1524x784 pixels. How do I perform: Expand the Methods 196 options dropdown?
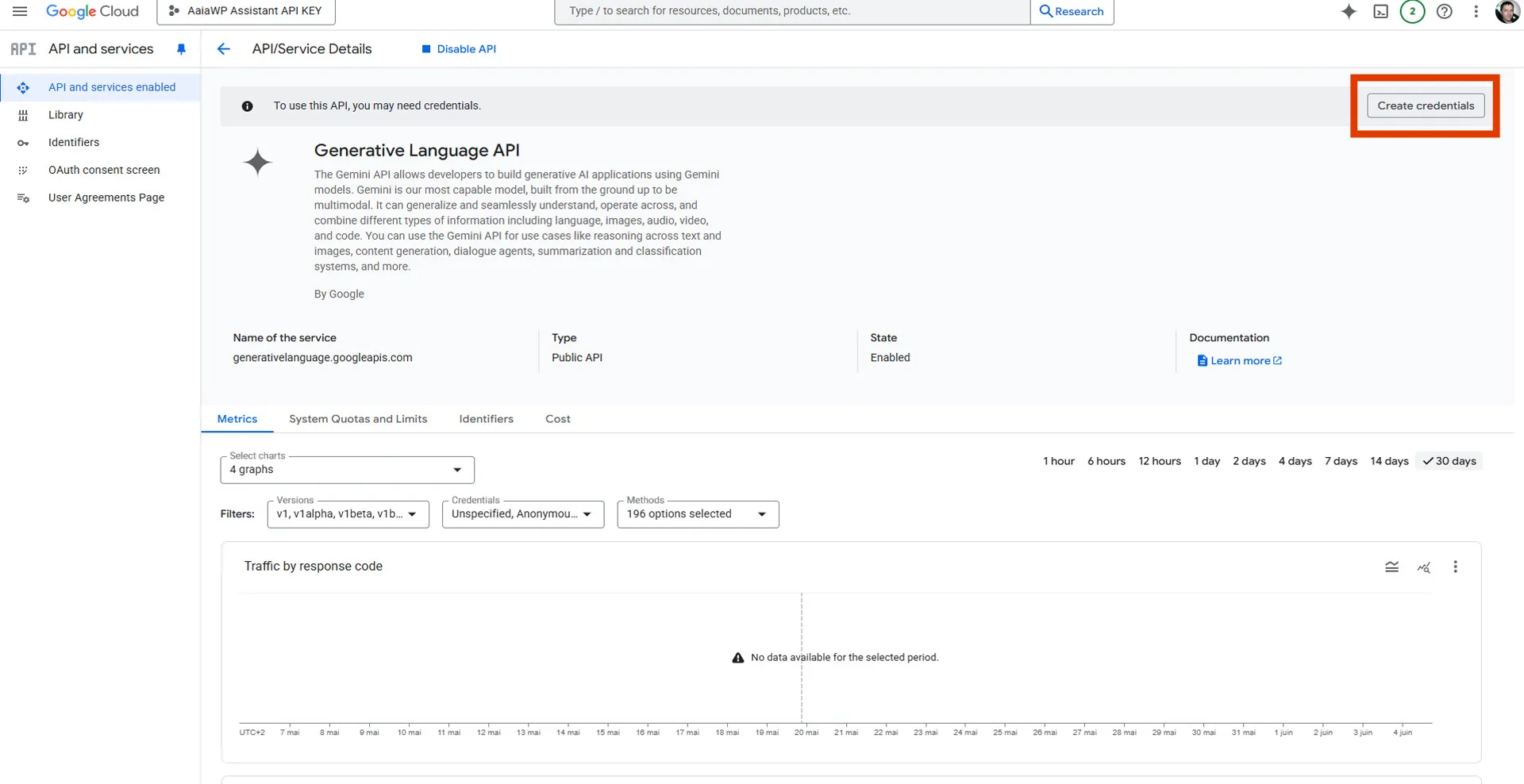tap(698, 514)
